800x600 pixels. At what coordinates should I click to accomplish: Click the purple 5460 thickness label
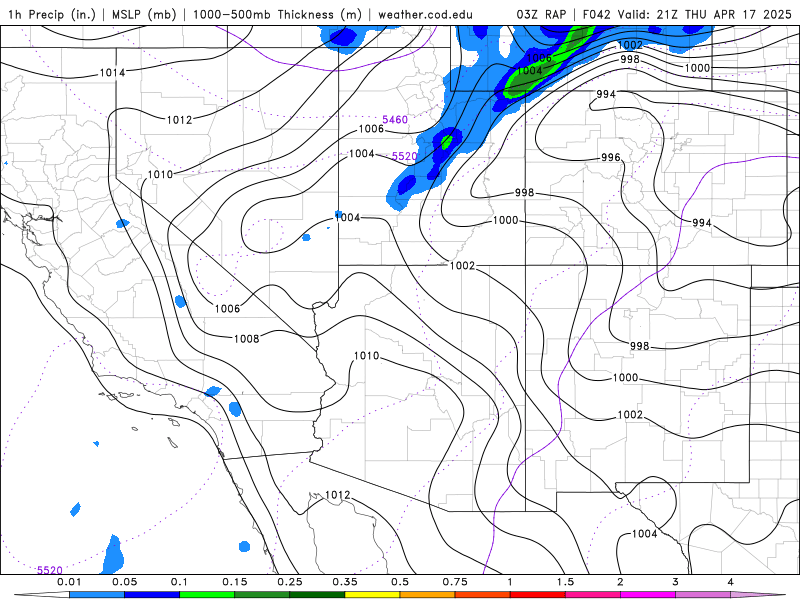point(395,119)
